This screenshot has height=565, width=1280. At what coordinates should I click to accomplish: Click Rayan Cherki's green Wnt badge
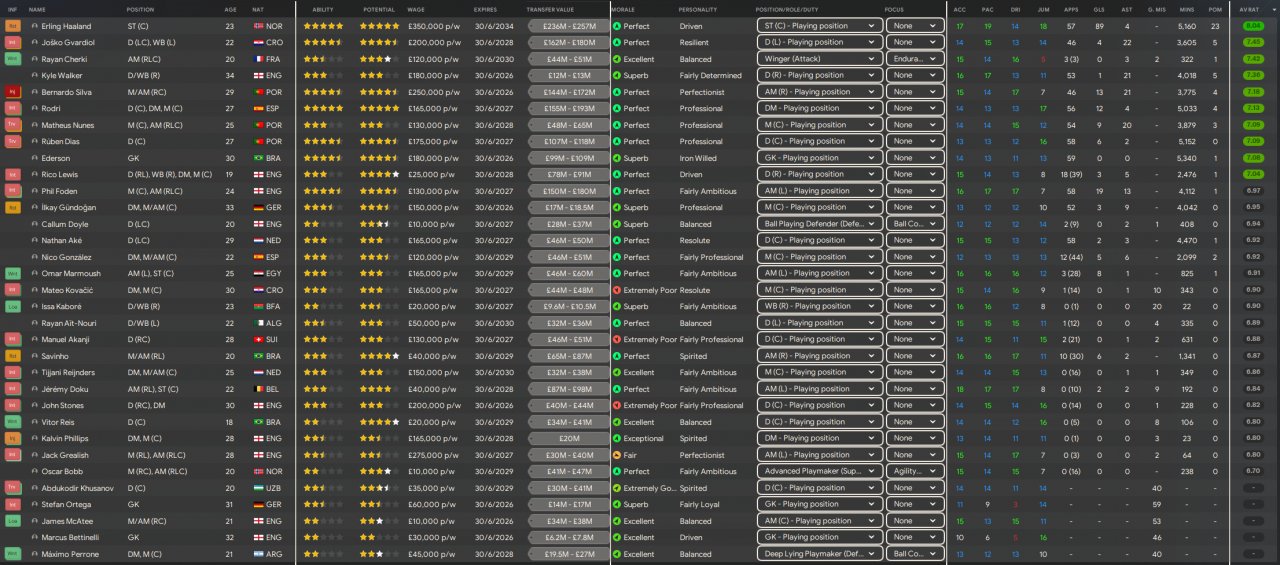(x=13, y=59)
